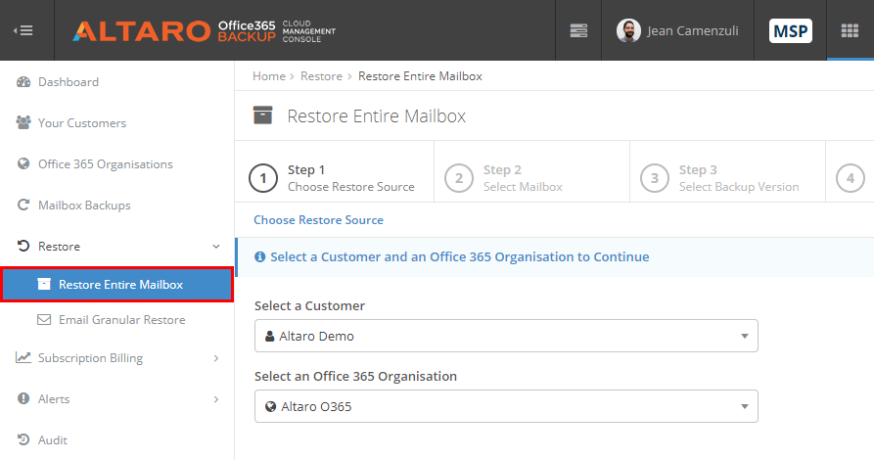Viewport: 874px width, 460px height.
Task: Switch to Step 2 Select Mailbox
Action: pos(531,178)
